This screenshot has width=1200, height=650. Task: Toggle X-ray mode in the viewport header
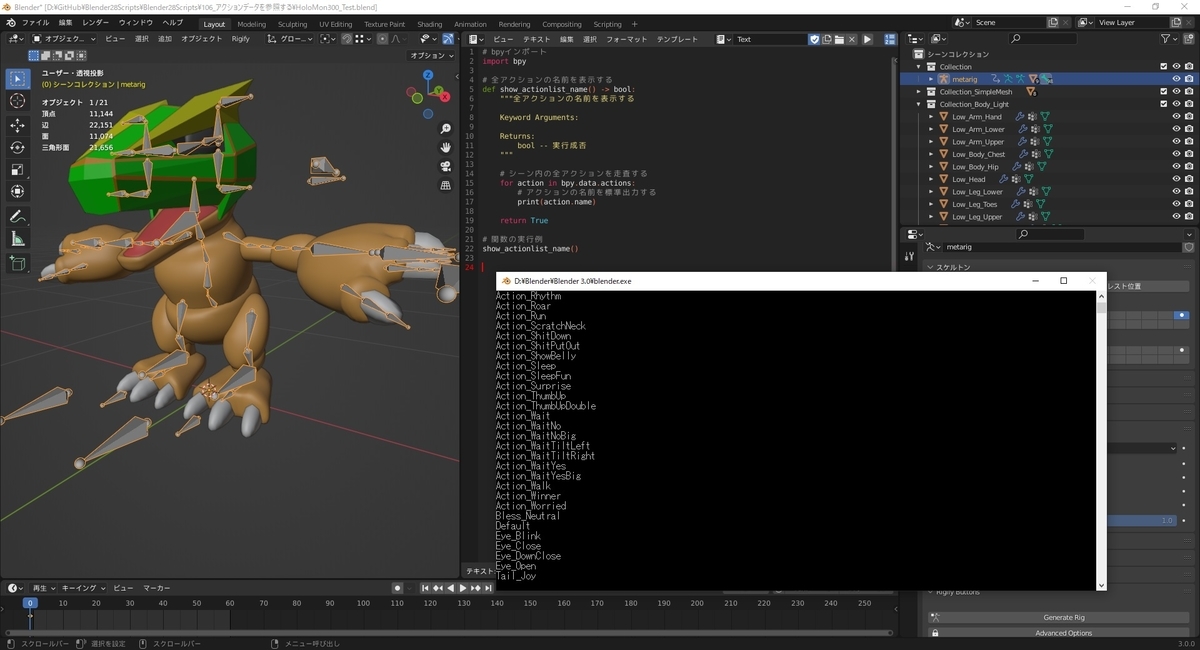click(x=448, y=39)
